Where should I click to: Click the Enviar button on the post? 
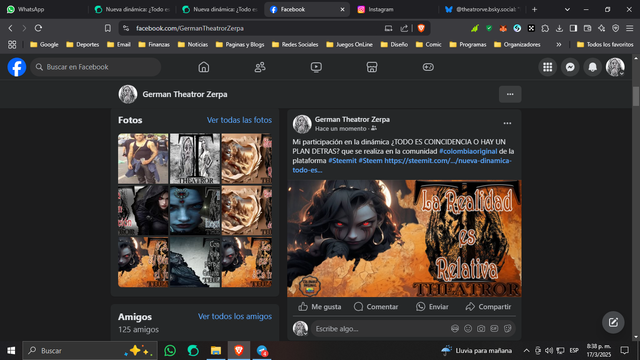(432, 307)
